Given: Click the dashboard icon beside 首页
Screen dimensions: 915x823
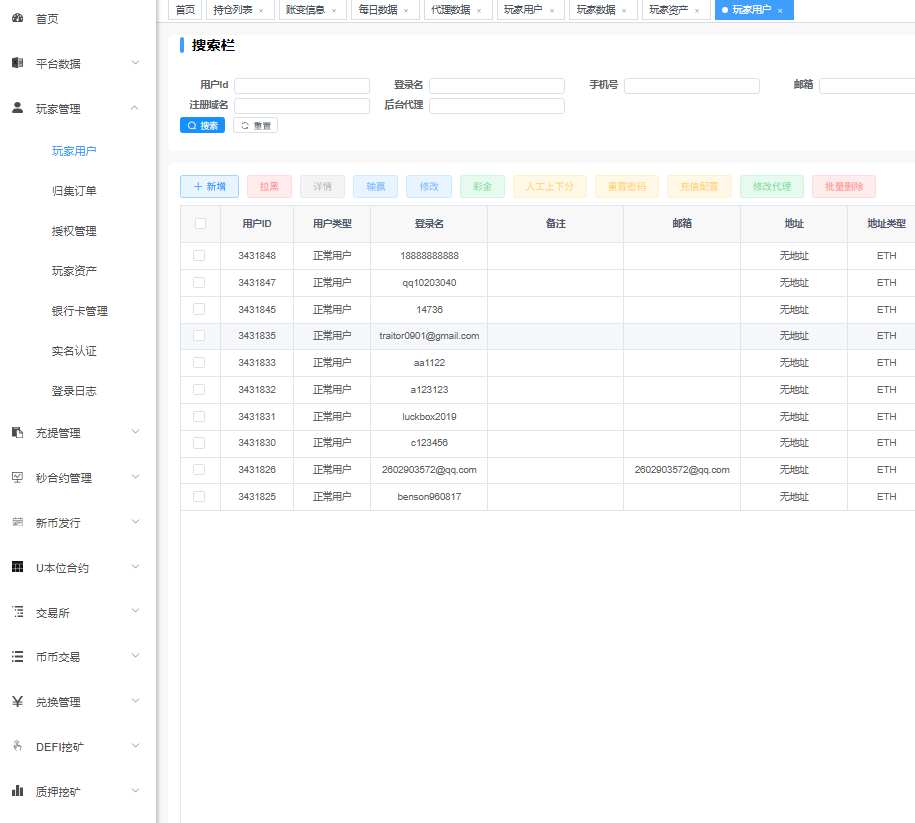Looking at the screenshot, I should (x=17, y=19).
